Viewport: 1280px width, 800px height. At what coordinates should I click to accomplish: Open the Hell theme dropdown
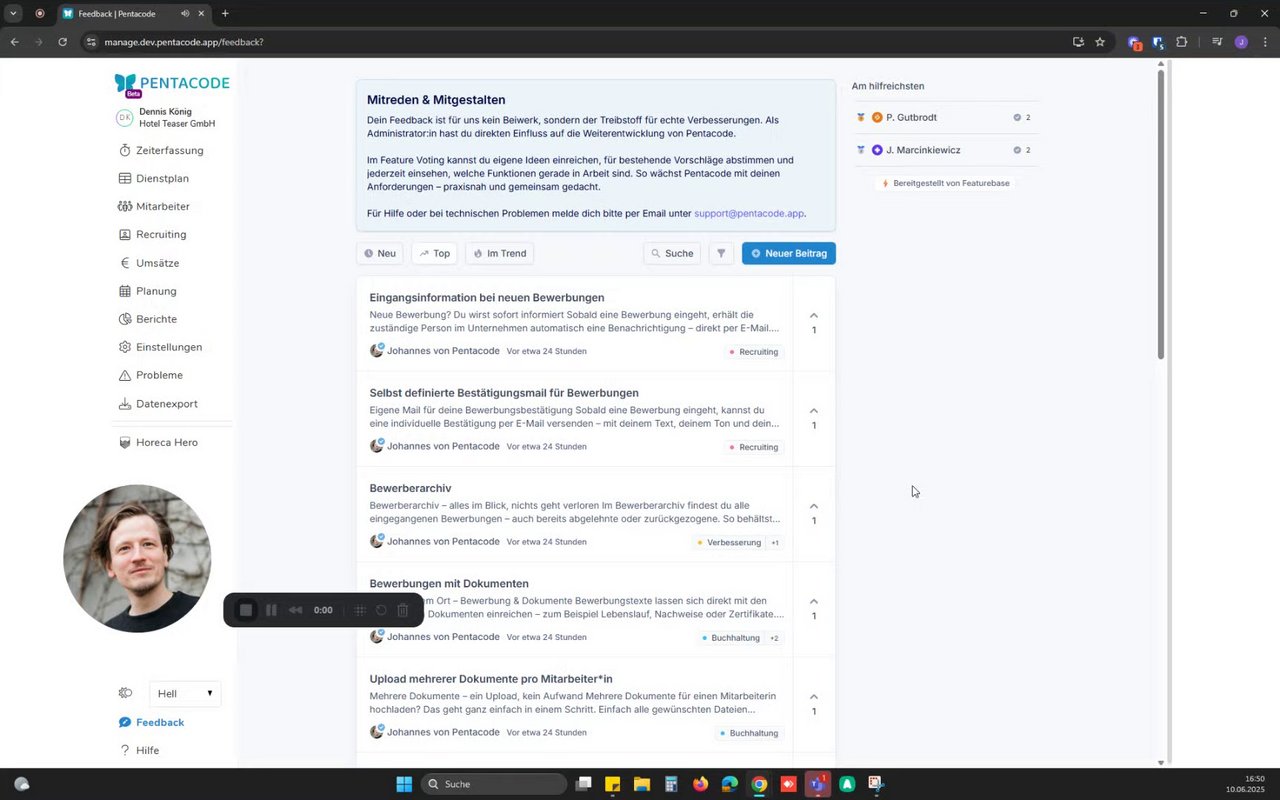coord(185,693)
